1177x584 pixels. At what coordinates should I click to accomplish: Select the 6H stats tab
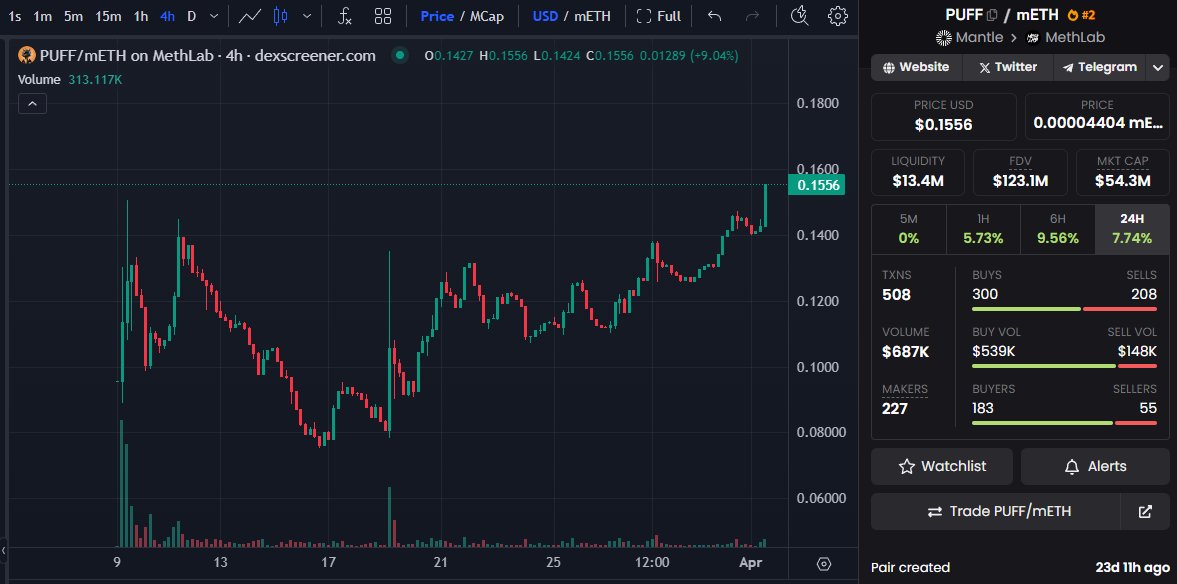click(1058, 229)
